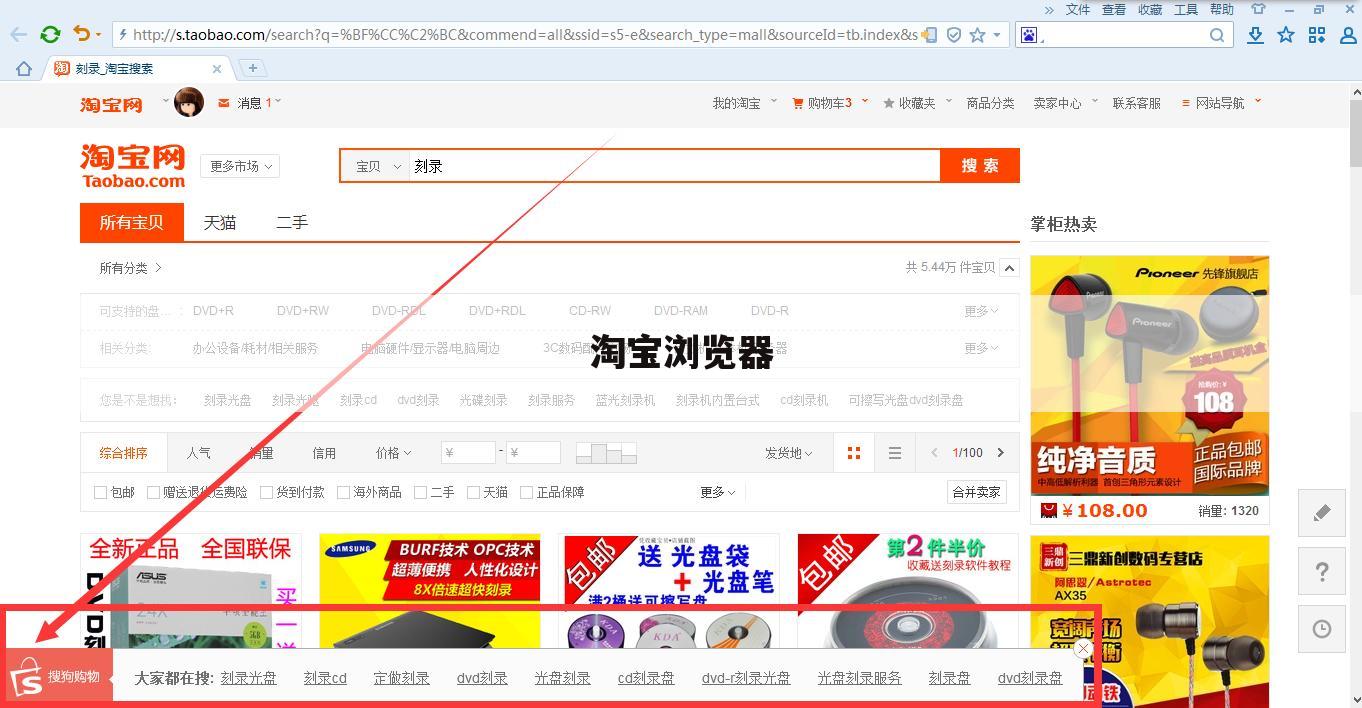The image size is (1362, 708).
Task: Open the 购物车 shopping cart
Action: pos(829,103)
